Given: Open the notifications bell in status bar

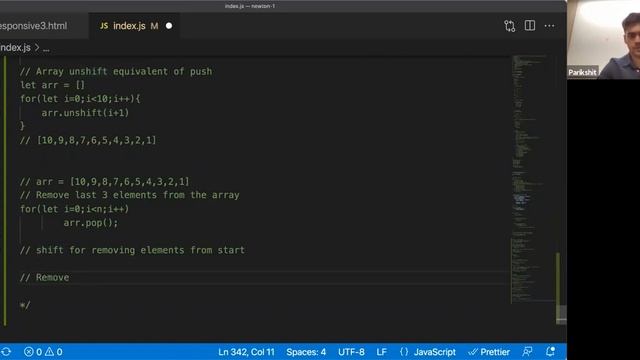Looking at the screenshot, I should click(550, 351).
